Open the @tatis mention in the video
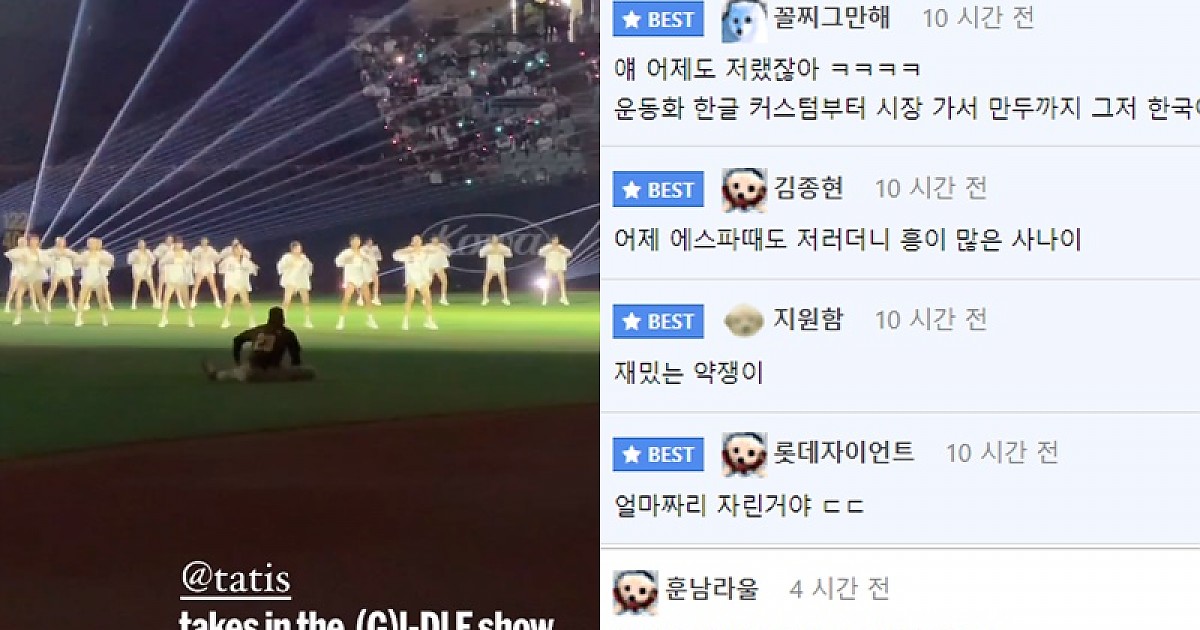This screenshot has width=1200, height=630. pyautogui.click(x=236, y=579)
